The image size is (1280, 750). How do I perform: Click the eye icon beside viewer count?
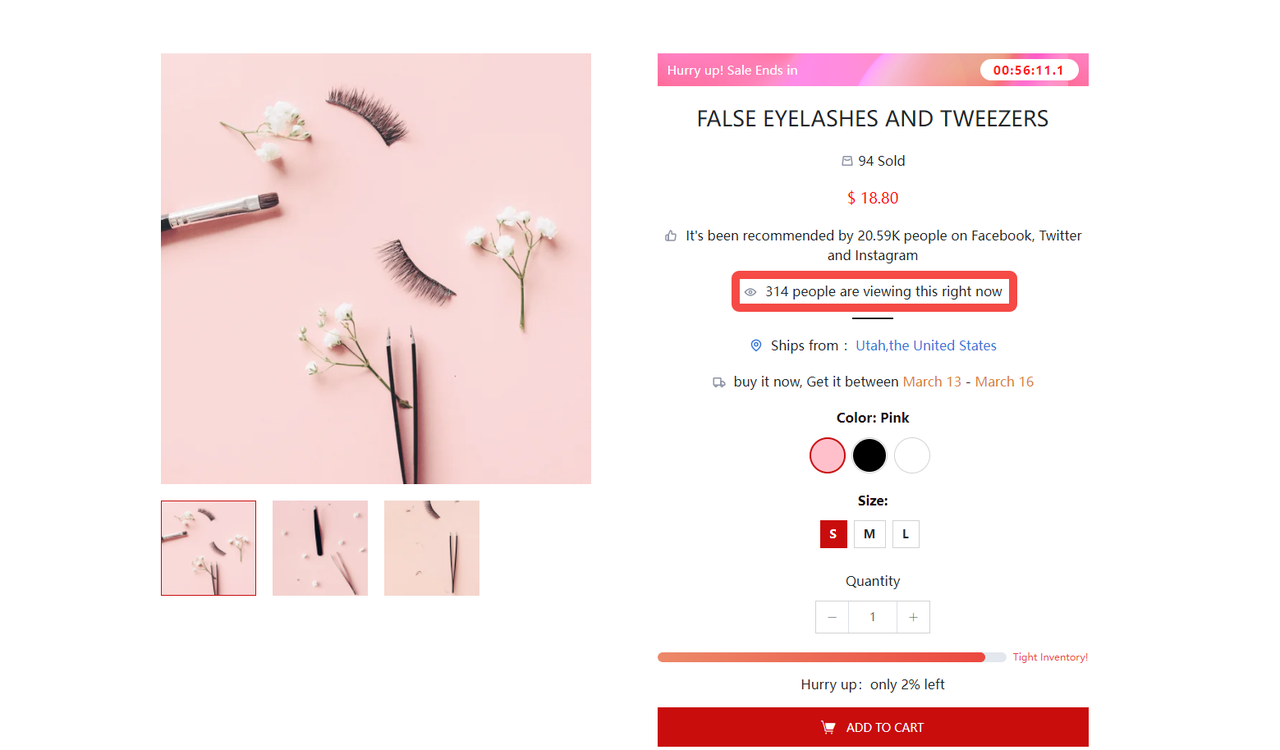[x=750, y=292]
